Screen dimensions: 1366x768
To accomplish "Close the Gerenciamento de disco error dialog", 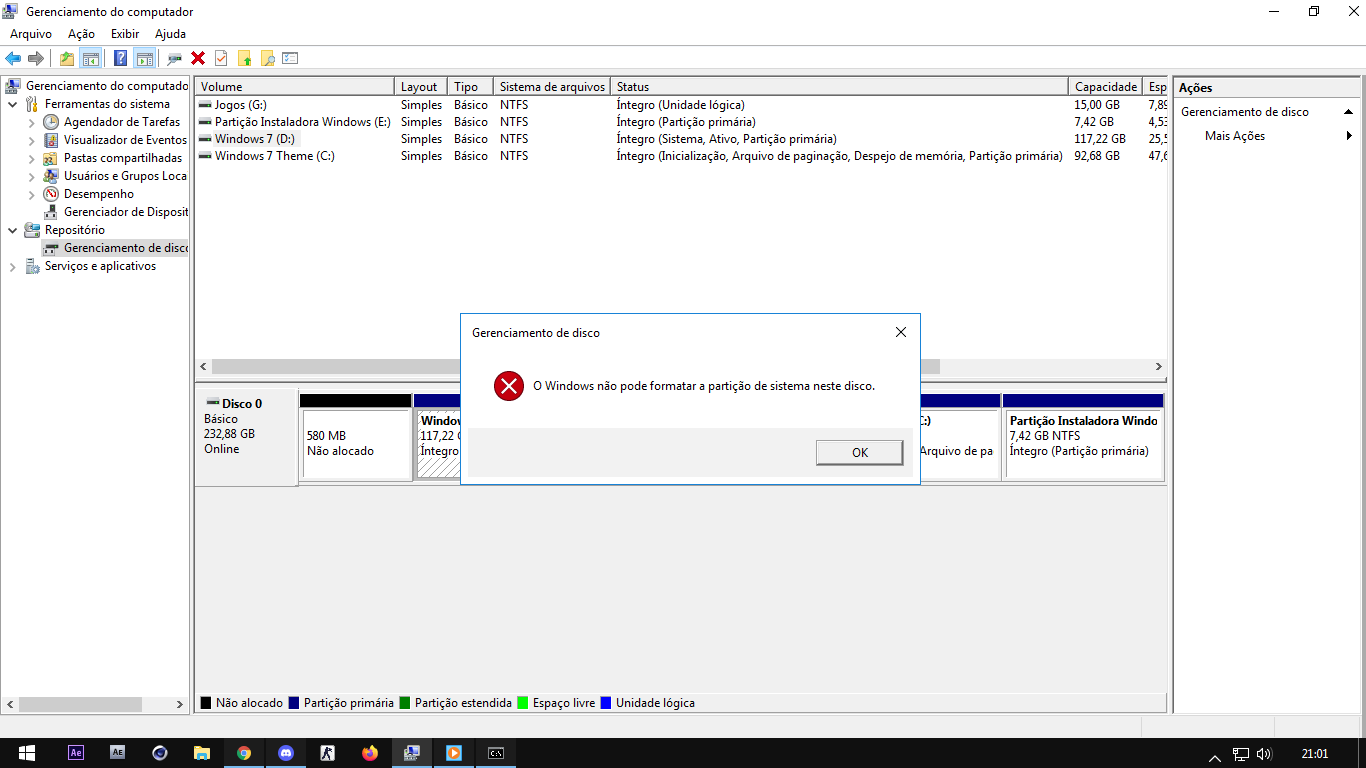I will pos(901,332).
